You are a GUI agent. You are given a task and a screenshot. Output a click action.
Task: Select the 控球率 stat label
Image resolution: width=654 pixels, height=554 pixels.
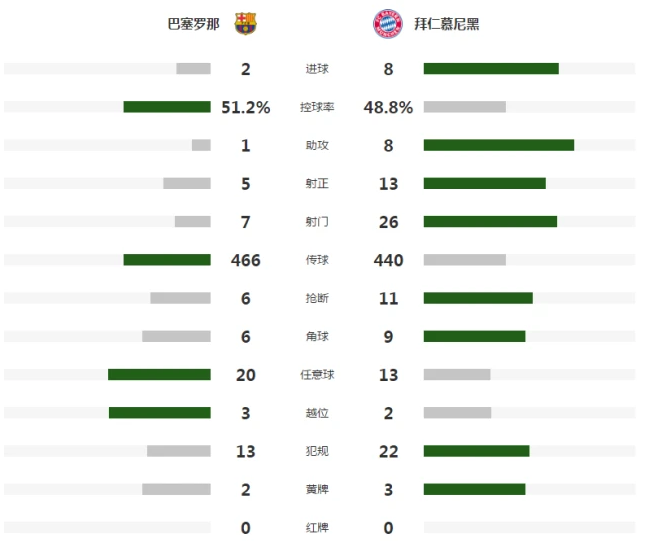317,107
